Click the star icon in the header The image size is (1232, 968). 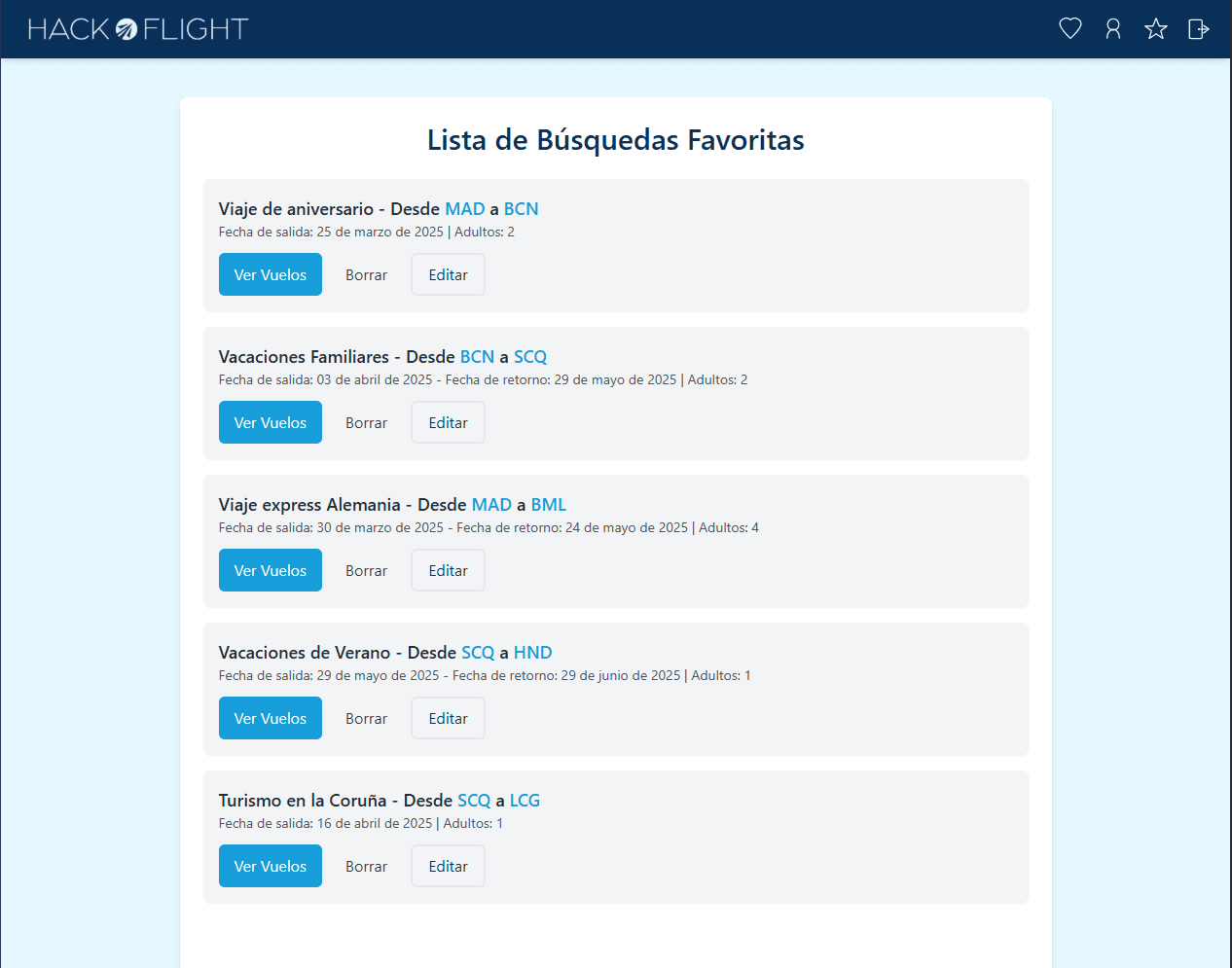pos(1155,28)
